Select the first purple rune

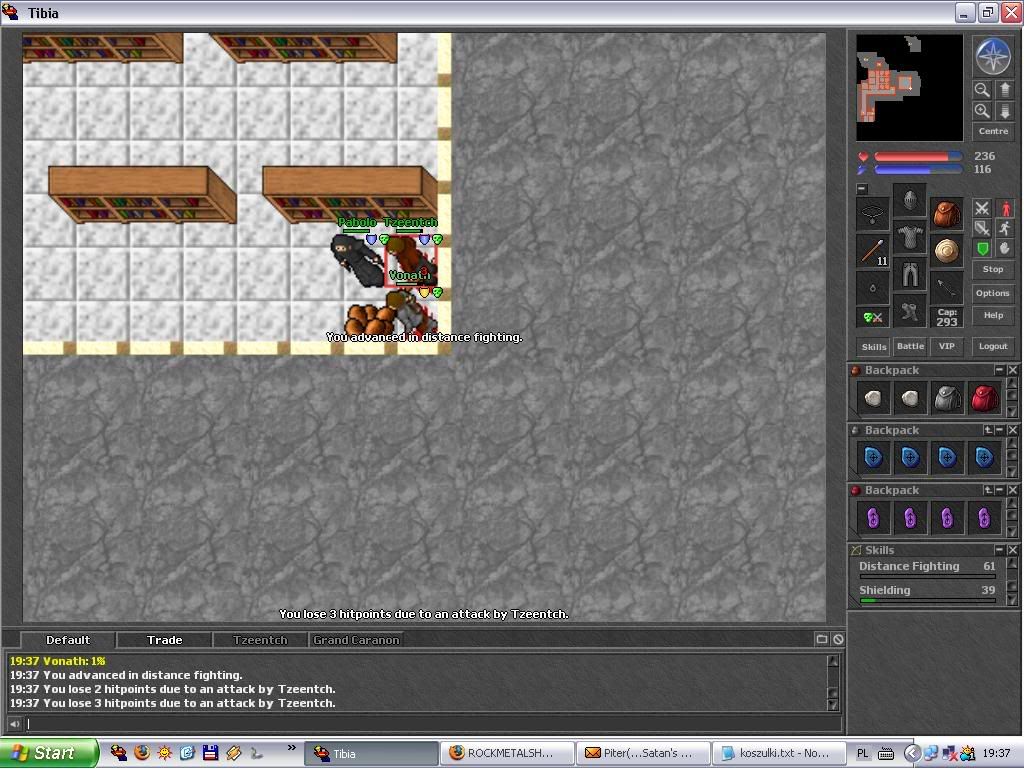873,518
